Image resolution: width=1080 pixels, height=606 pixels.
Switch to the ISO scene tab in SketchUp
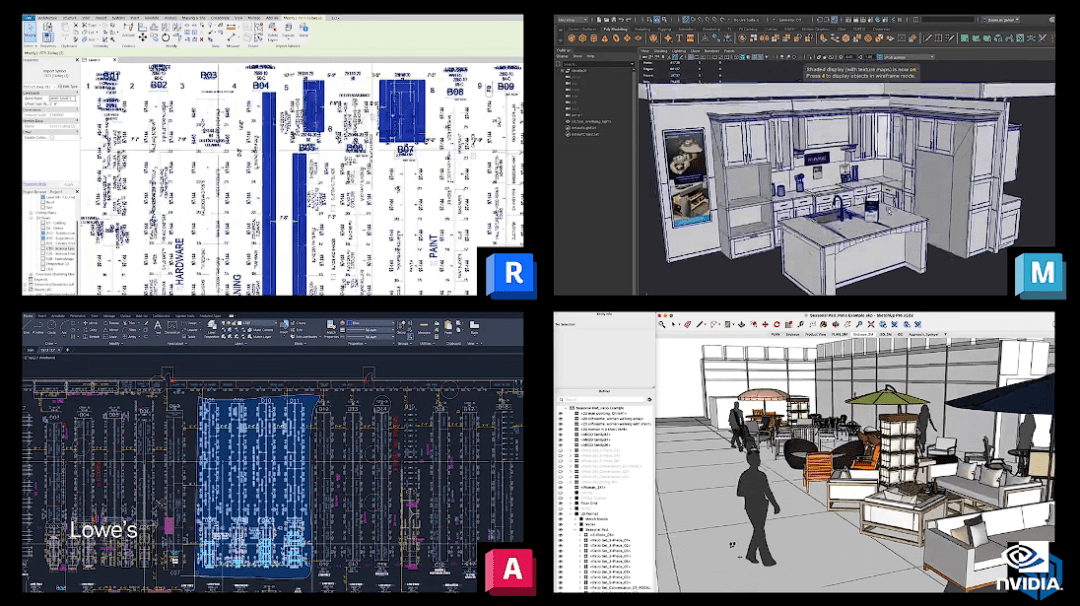tap(900, 335)
